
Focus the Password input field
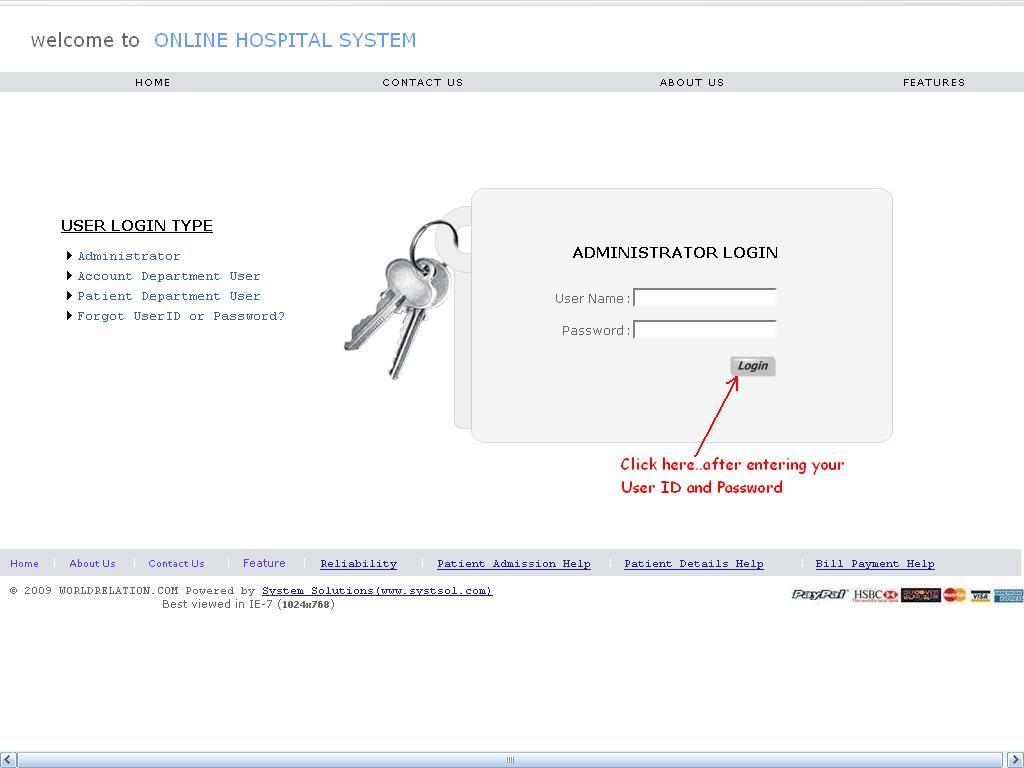coord(705,330)
